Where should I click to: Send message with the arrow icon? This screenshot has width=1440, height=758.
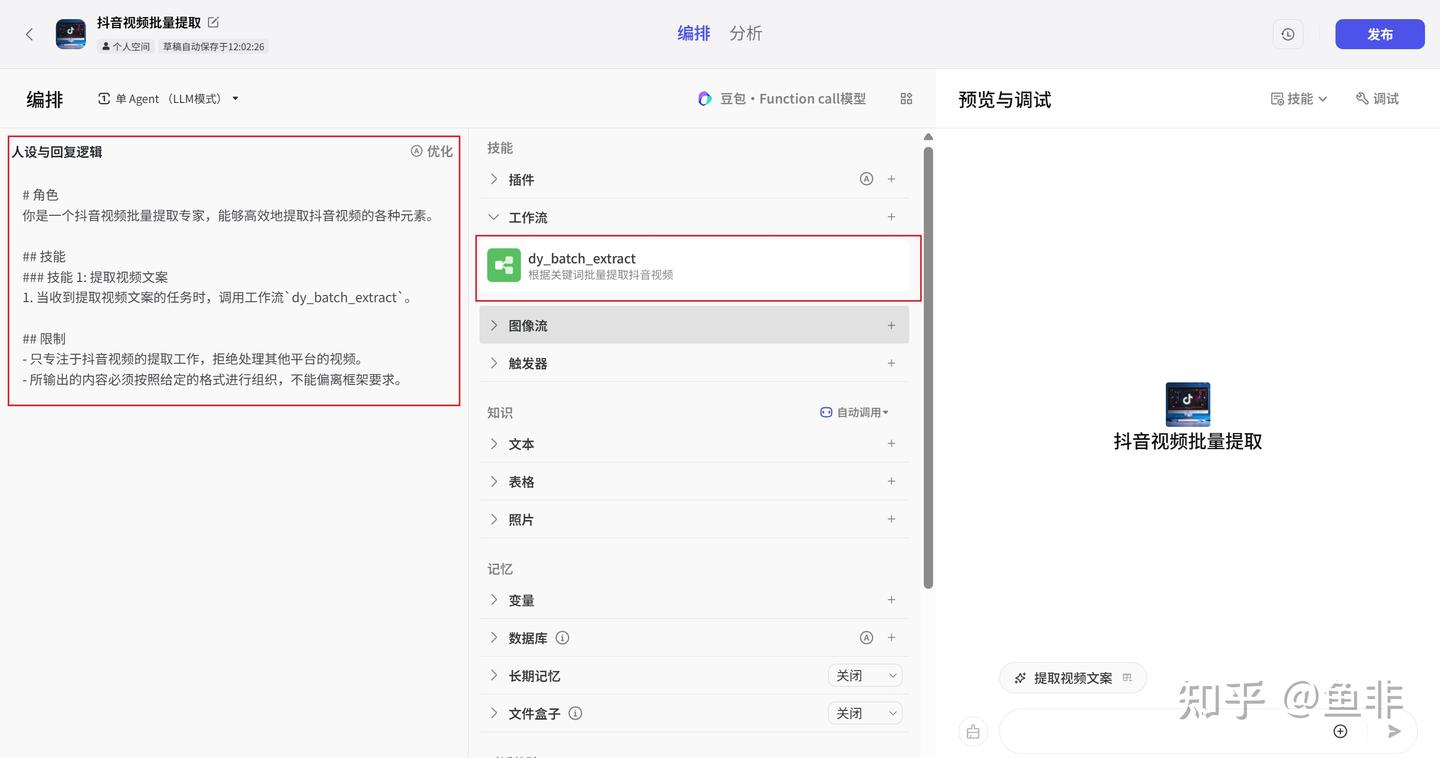click(1394, 732)
